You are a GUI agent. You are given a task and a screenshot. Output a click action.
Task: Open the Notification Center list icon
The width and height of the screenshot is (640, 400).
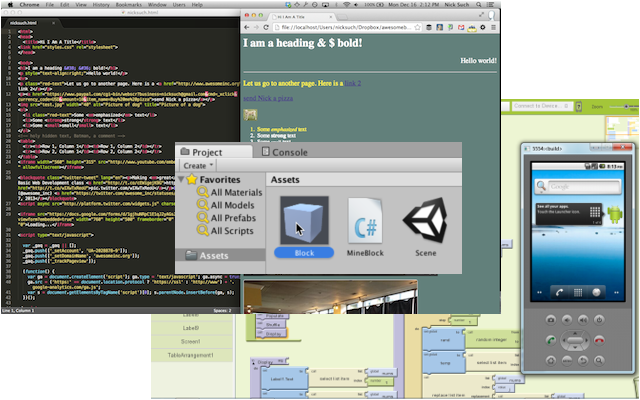(492, 4)
